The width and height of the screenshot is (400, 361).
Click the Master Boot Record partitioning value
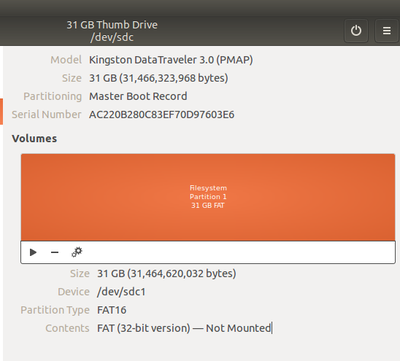138,96
